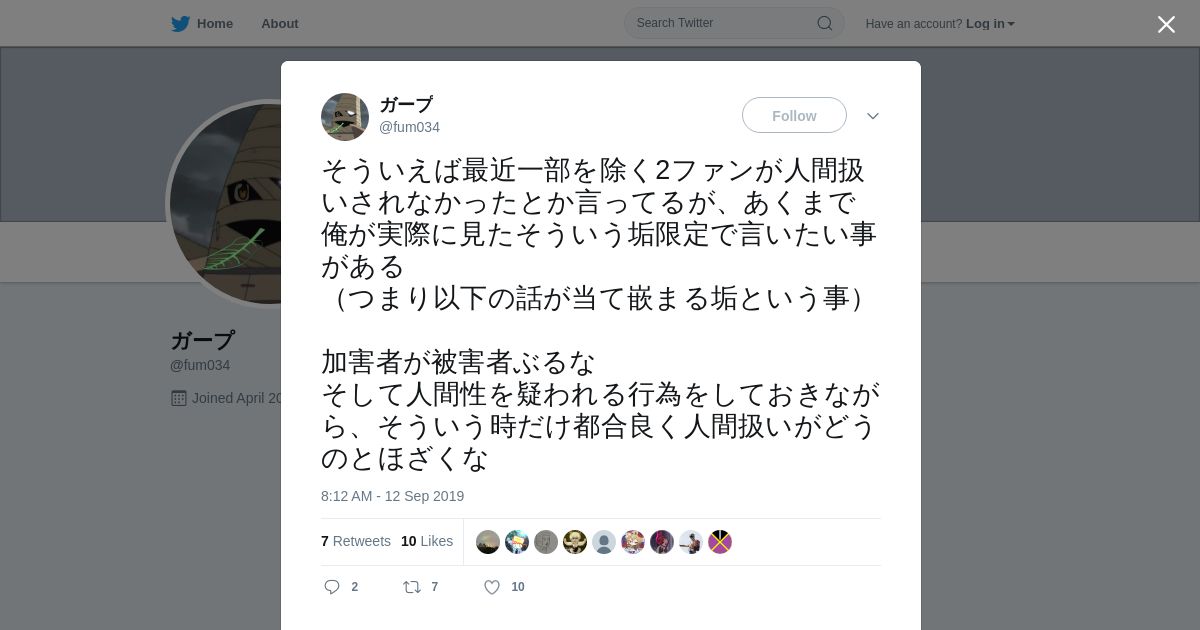Click the last liker avatar with pink cross
1200x630 pixels.
[720, 542]
